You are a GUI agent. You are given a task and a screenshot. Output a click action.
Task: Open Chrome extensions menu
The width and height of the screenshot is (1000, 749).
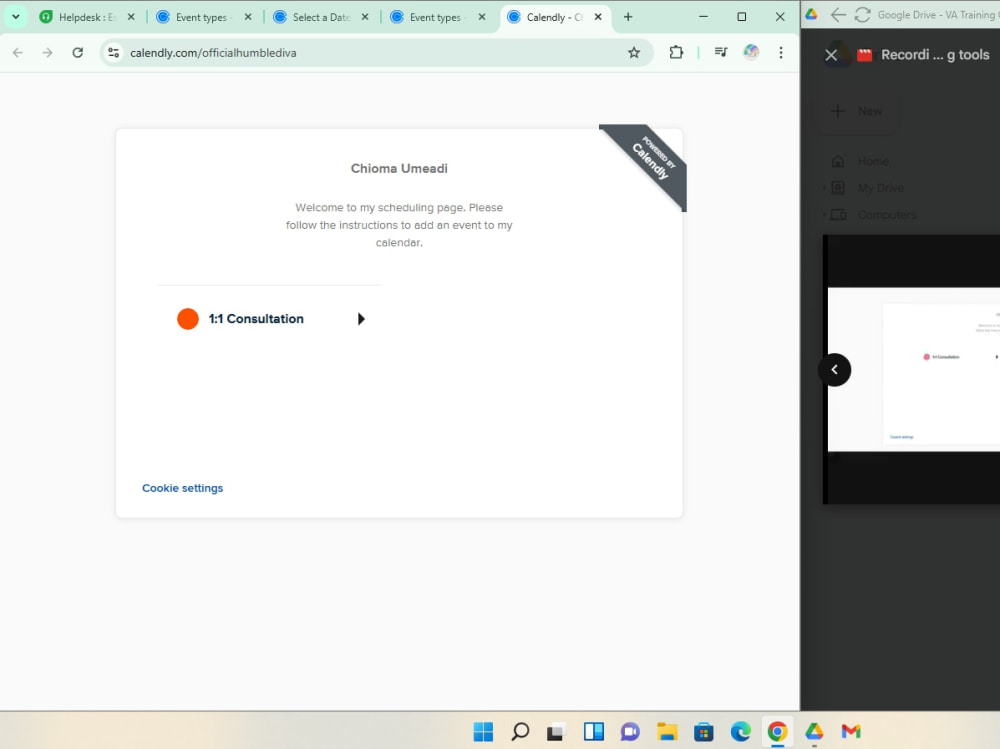click(676, 53)
